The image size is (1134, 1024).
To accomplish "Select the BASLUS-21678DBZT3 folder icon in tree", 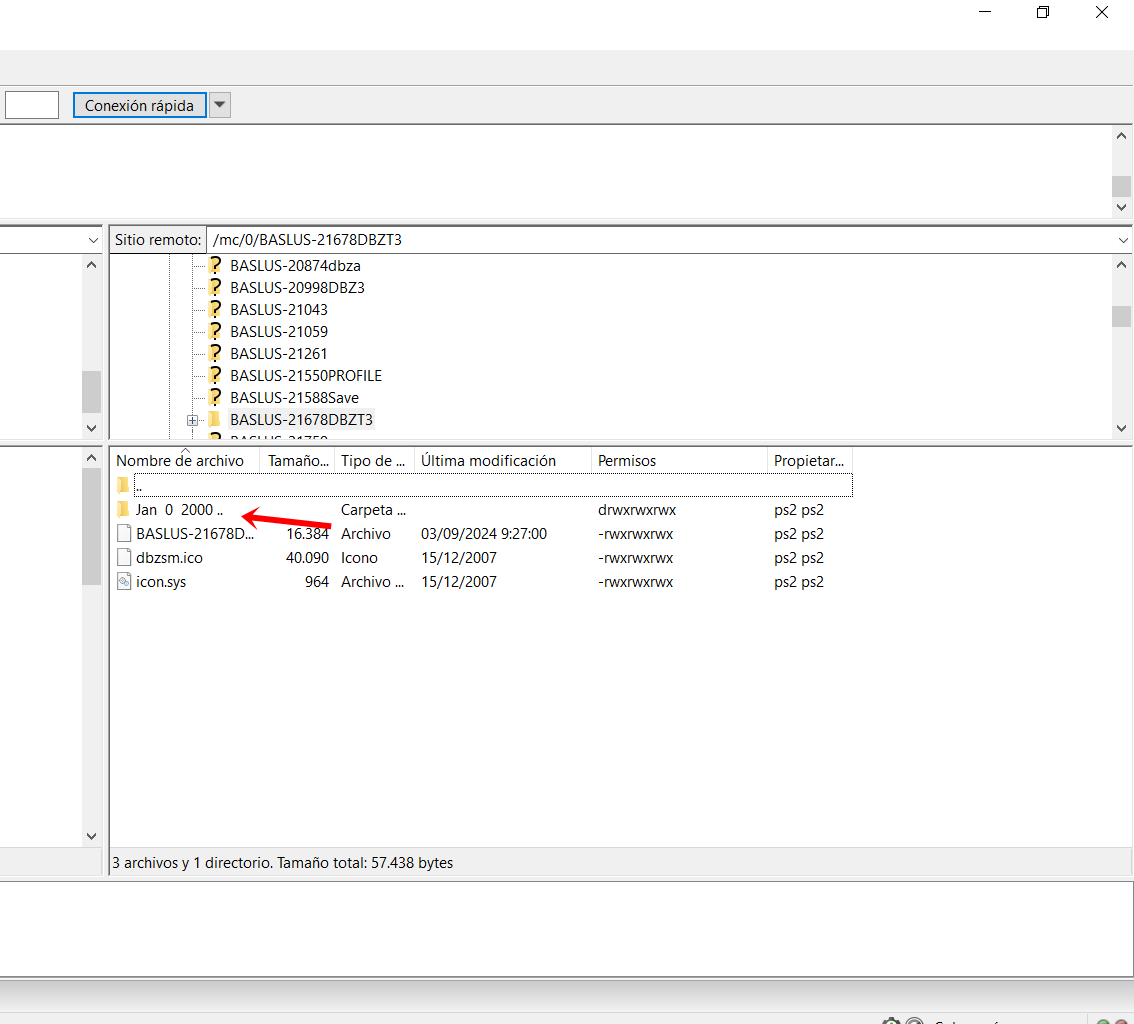I will coord(214,420).
